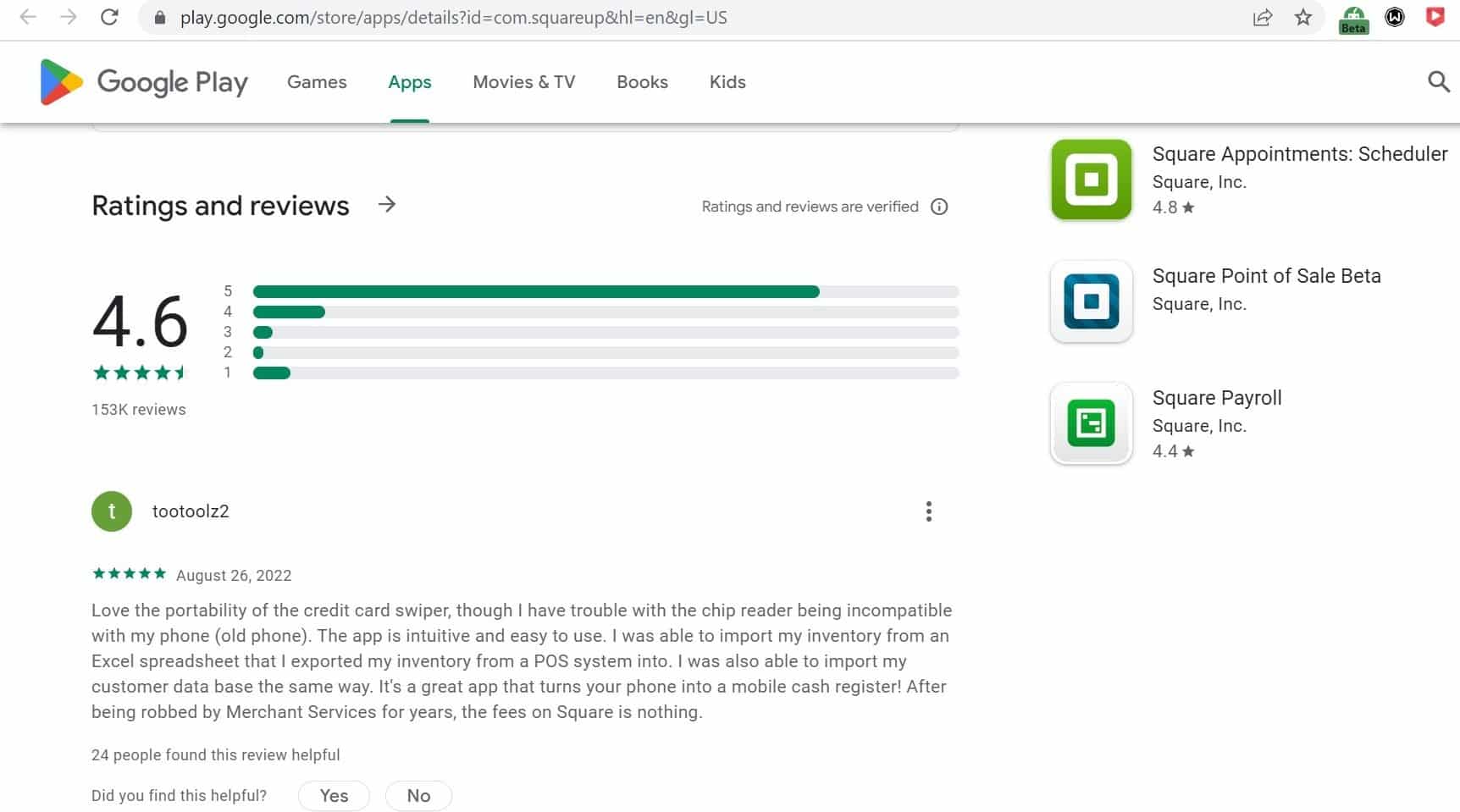The height and width of the screenshot is (812, 1460).
Task: Click the August 26, 2022 review date
Action: [x=234, y=576]
